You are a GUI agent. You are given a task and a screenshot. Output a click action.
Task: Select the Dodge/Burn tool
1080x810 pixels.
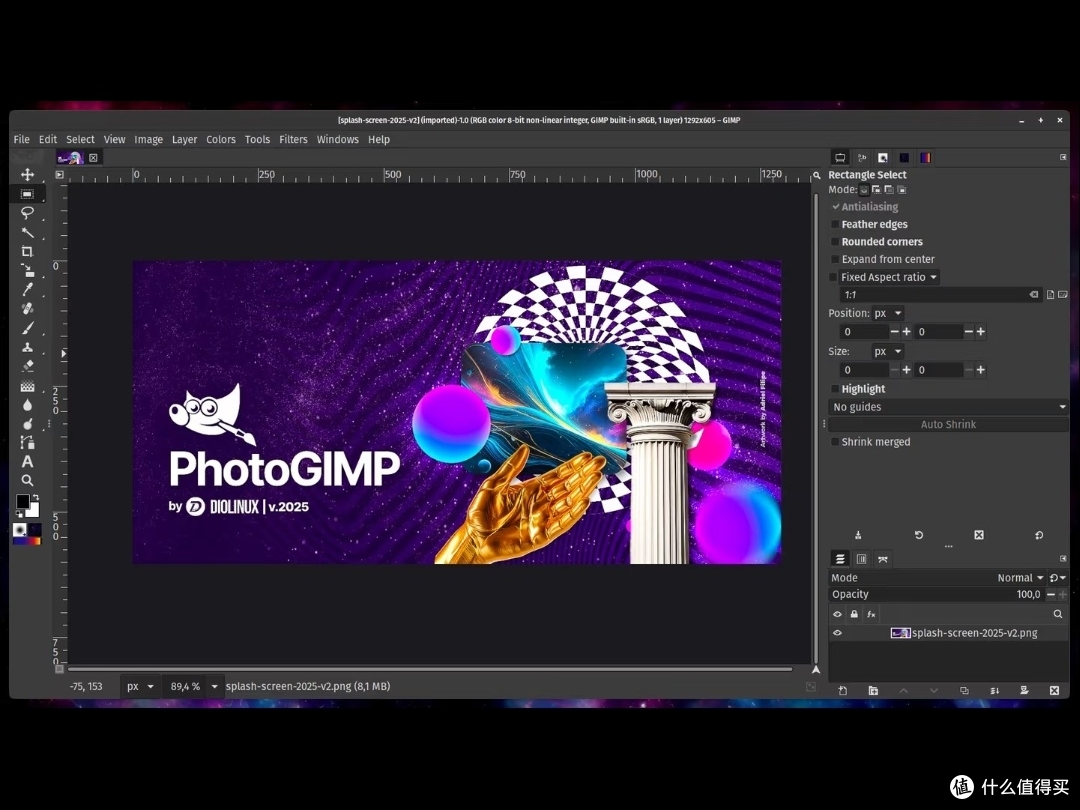point(28,424)
